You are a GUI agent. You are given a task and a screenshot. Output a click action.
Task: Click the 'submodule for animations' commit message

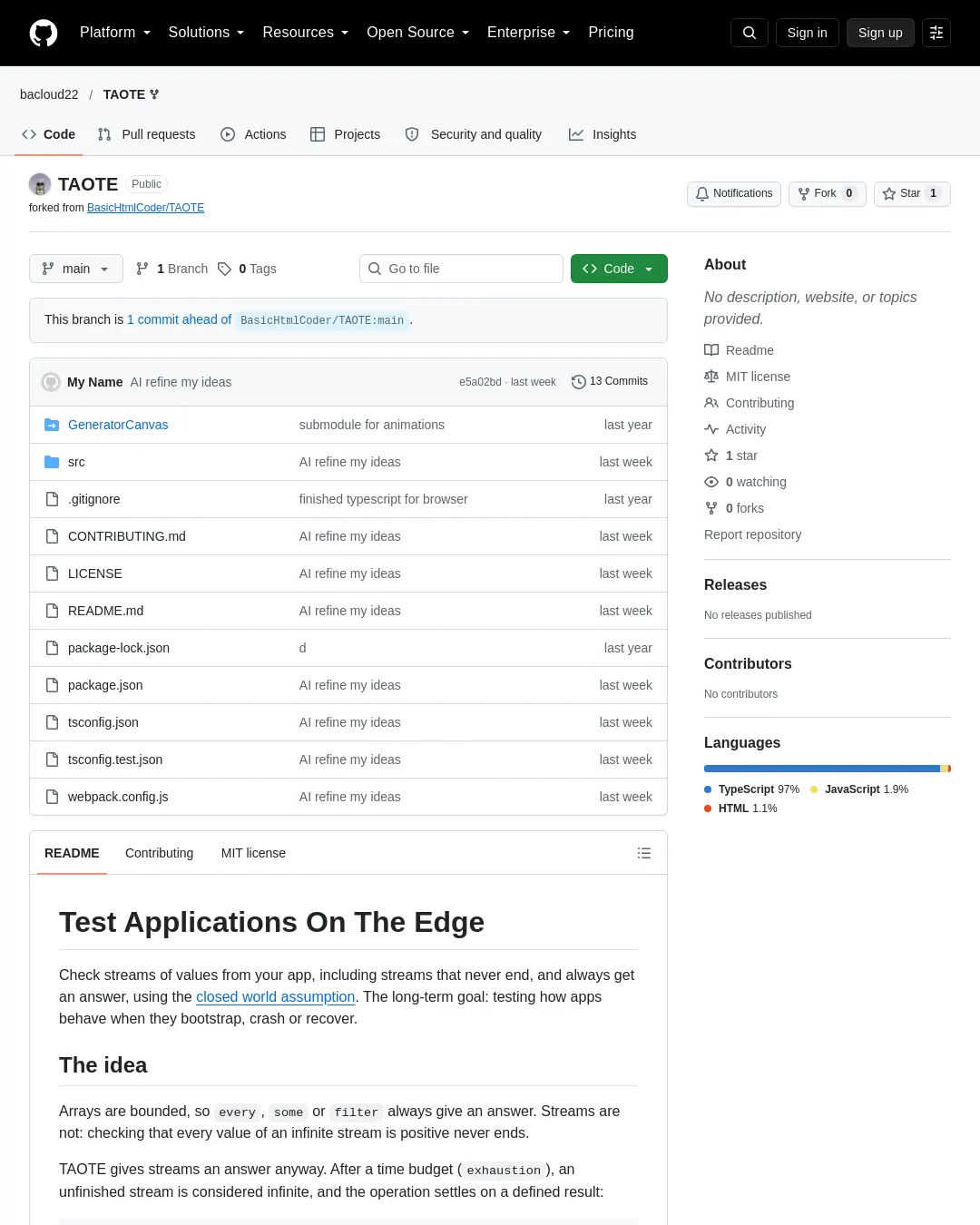372,425
